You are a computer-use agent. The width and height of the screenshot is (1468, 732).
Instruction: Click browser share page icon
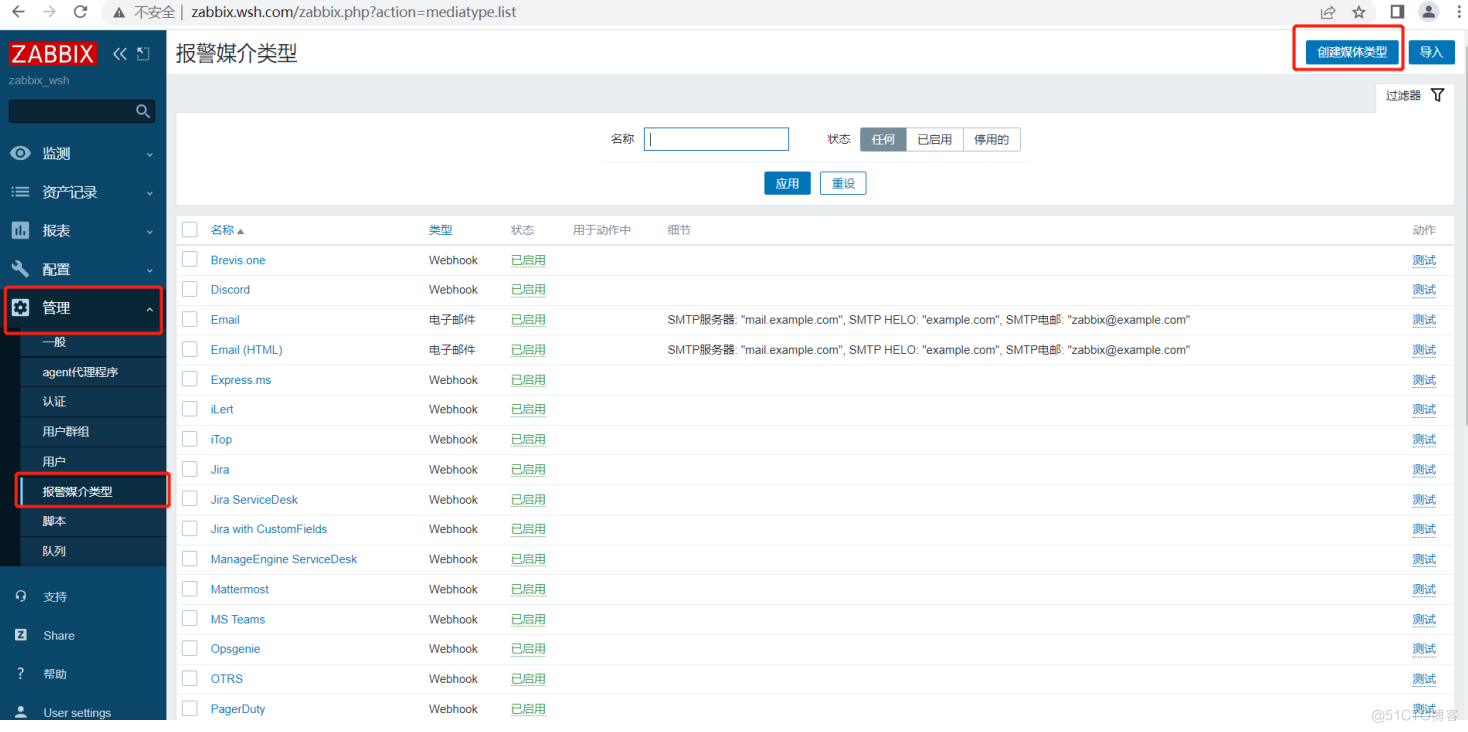(1328, 13)
